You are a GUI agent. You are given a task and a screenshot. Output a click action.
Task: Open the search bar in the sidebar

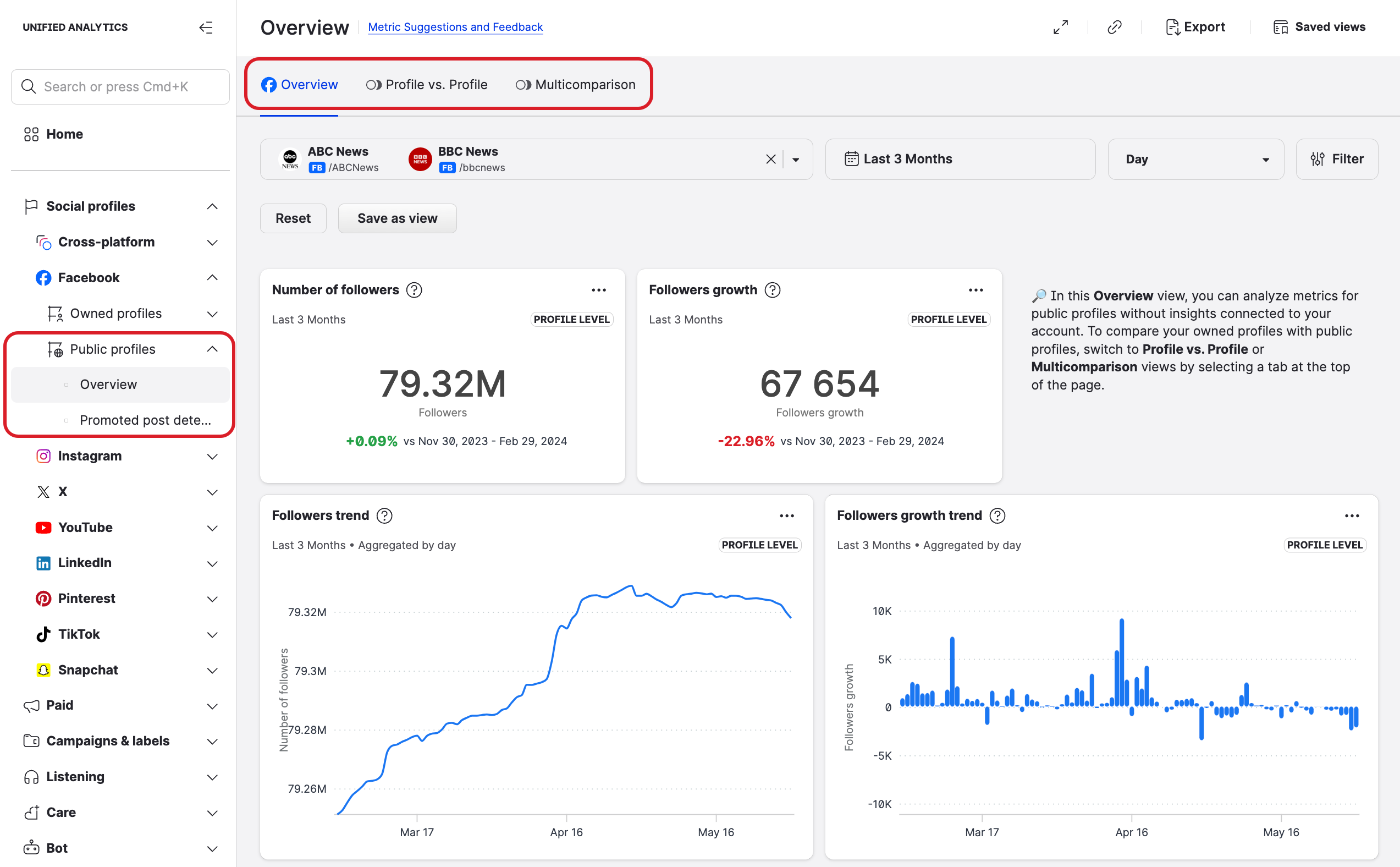(120, 86)
